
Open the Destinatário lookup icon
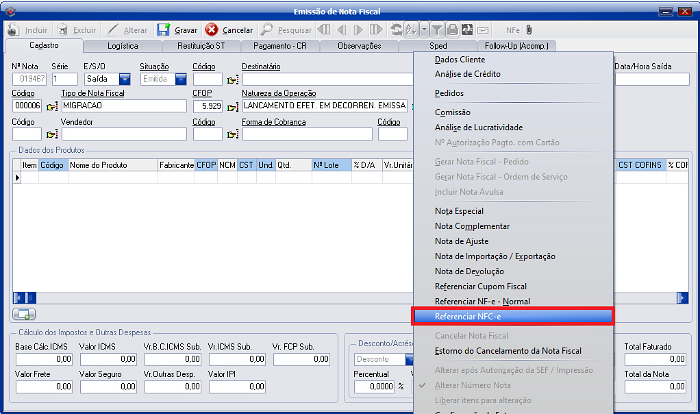pos(232,80)
